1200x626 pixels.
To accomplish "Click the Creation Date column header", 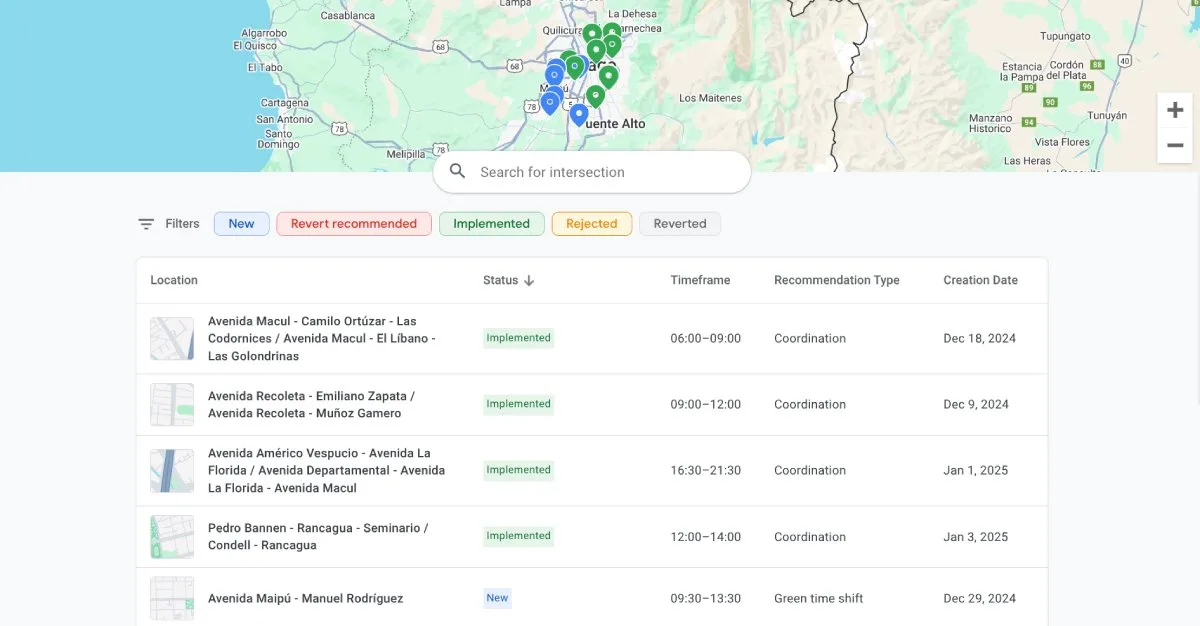I will [980, 281].
